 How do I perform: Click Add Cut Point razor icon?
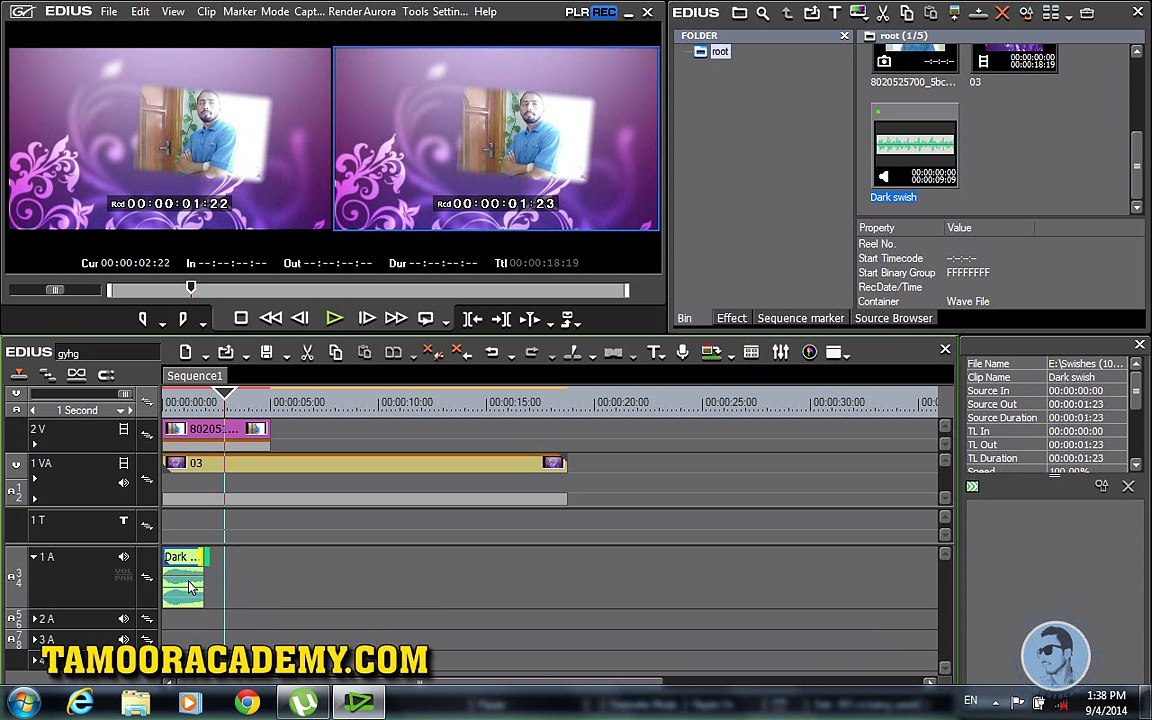click(572, 353)
